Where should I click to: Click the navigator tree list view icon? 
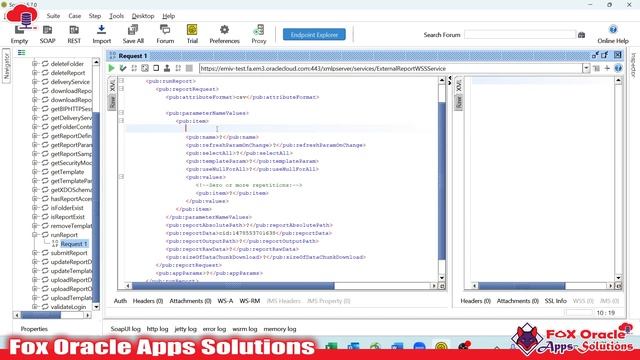click(22, 53)
